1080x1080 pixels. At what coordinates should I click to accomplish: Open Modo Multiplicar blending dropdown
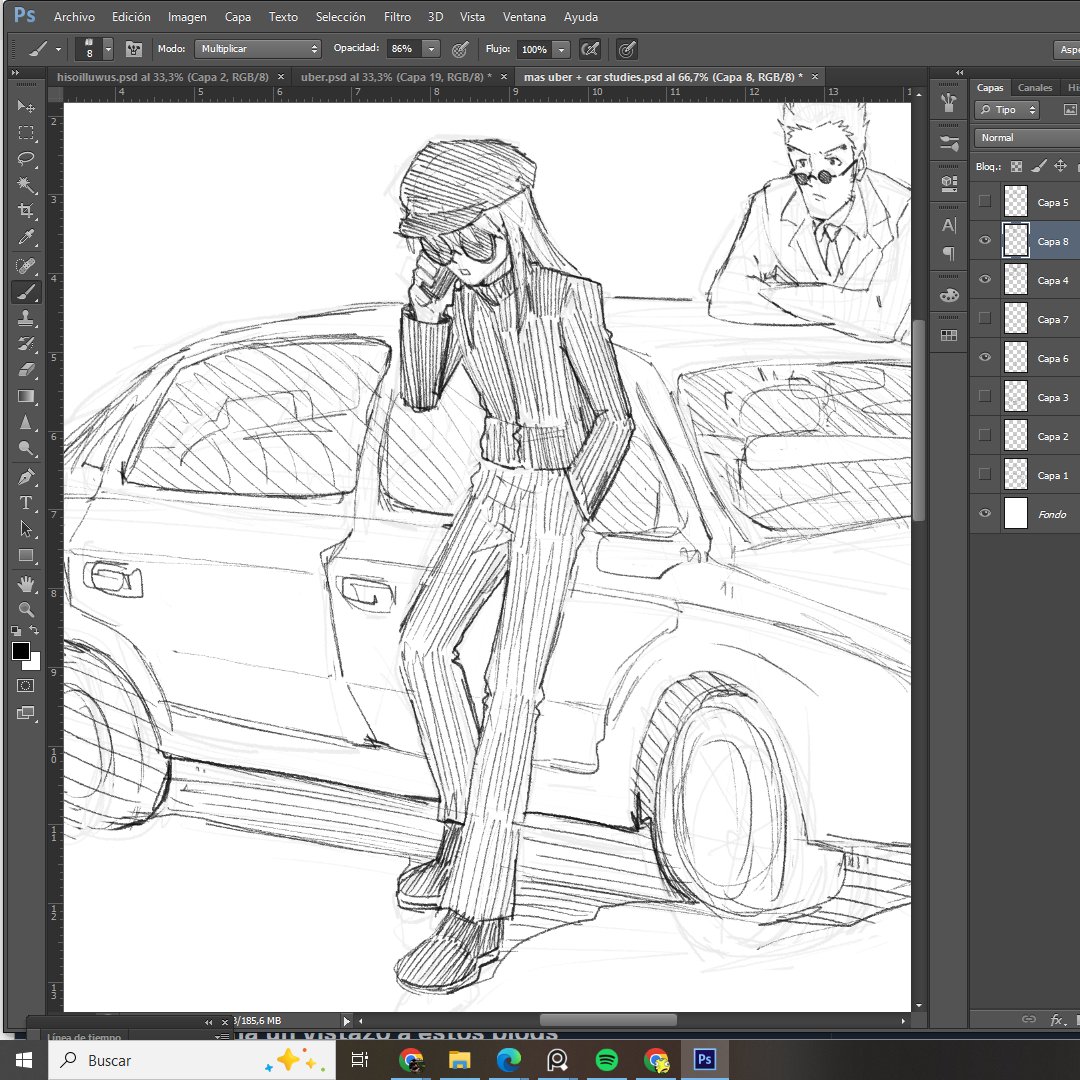[x=258, y=49]
